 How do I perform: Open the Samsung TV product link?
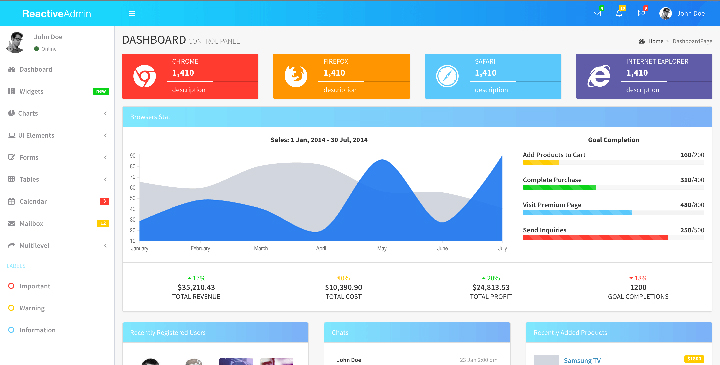click(x=582, y=361)
